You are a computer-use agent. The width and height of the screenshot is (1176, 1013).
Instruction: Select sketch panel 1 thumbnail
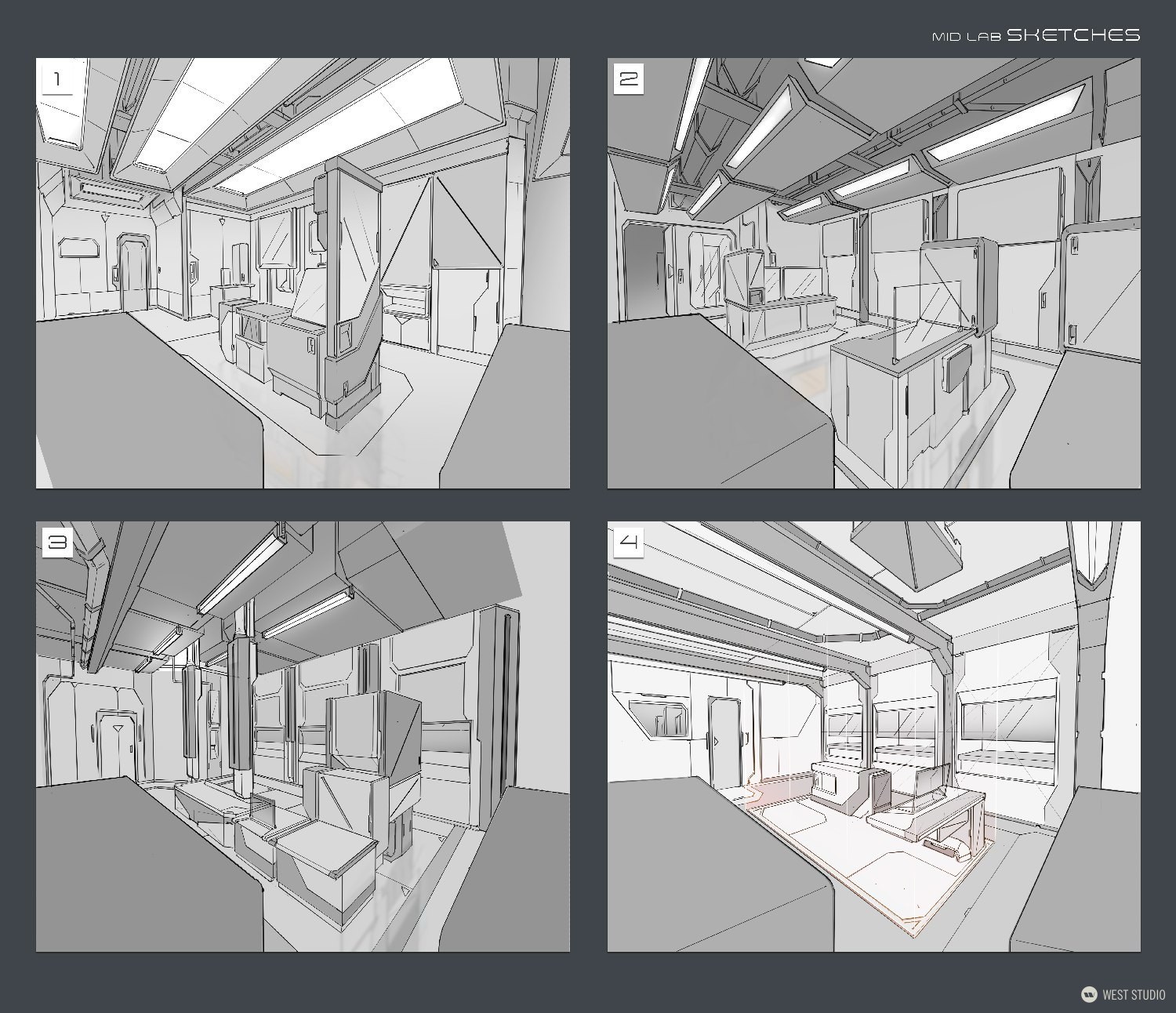(x=303, y=273)
